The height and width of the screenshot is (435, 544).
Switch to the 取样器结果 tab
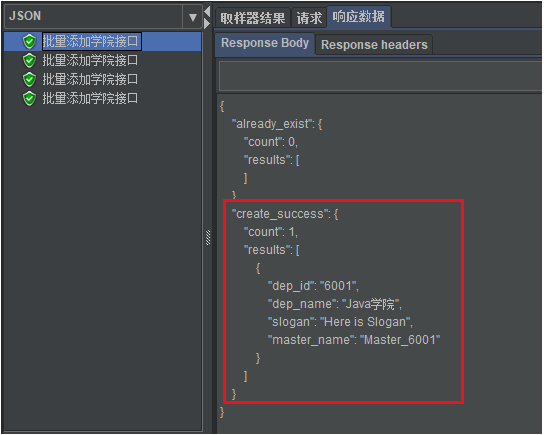(x=253, y=18)
